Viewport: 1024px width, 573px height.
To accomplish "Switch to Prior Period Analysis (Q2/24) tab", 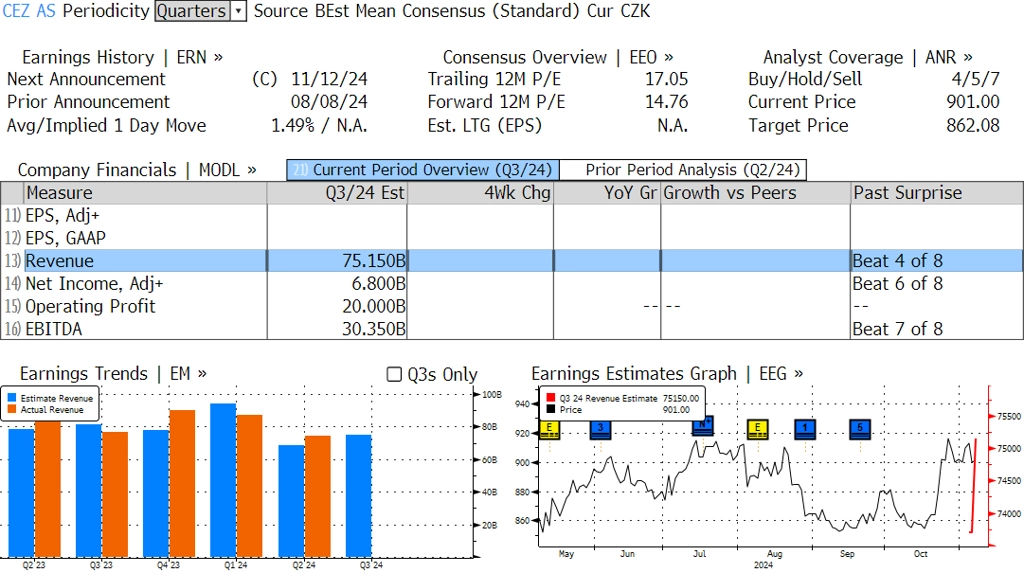I will [x=694, y=170].
